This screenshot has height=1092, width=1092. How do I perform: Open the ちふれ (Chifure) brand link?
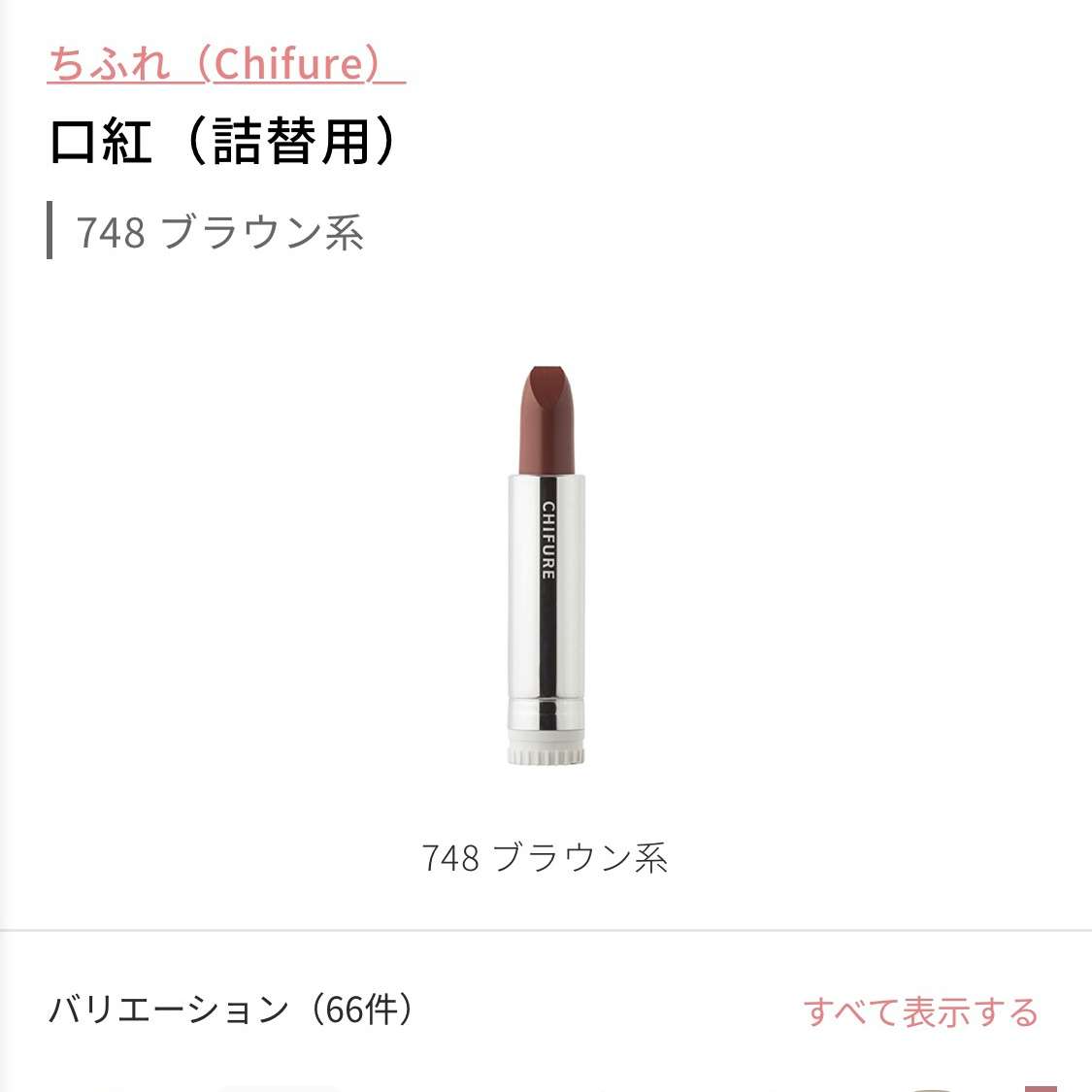(226, 63)
